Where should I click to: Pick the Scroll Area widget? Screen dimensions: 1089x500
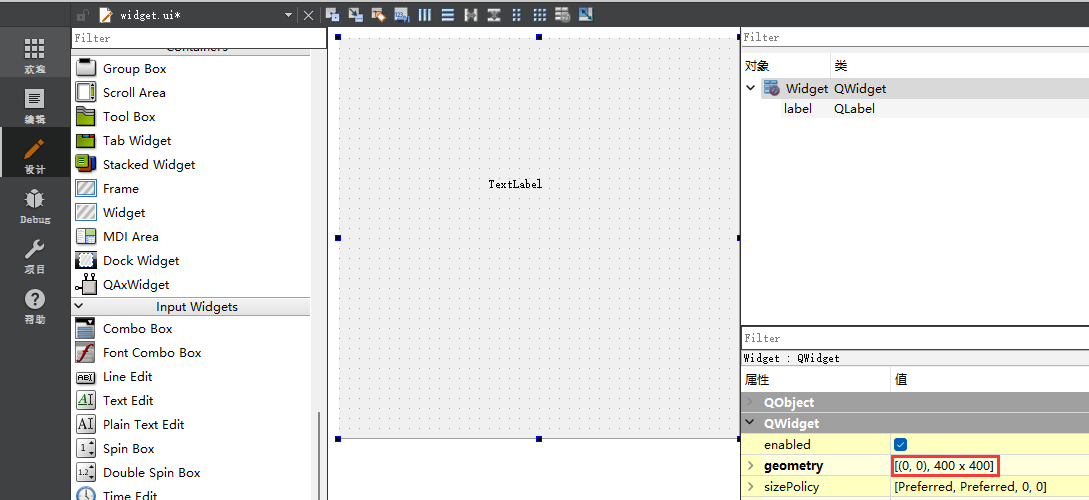click(191, 92)
